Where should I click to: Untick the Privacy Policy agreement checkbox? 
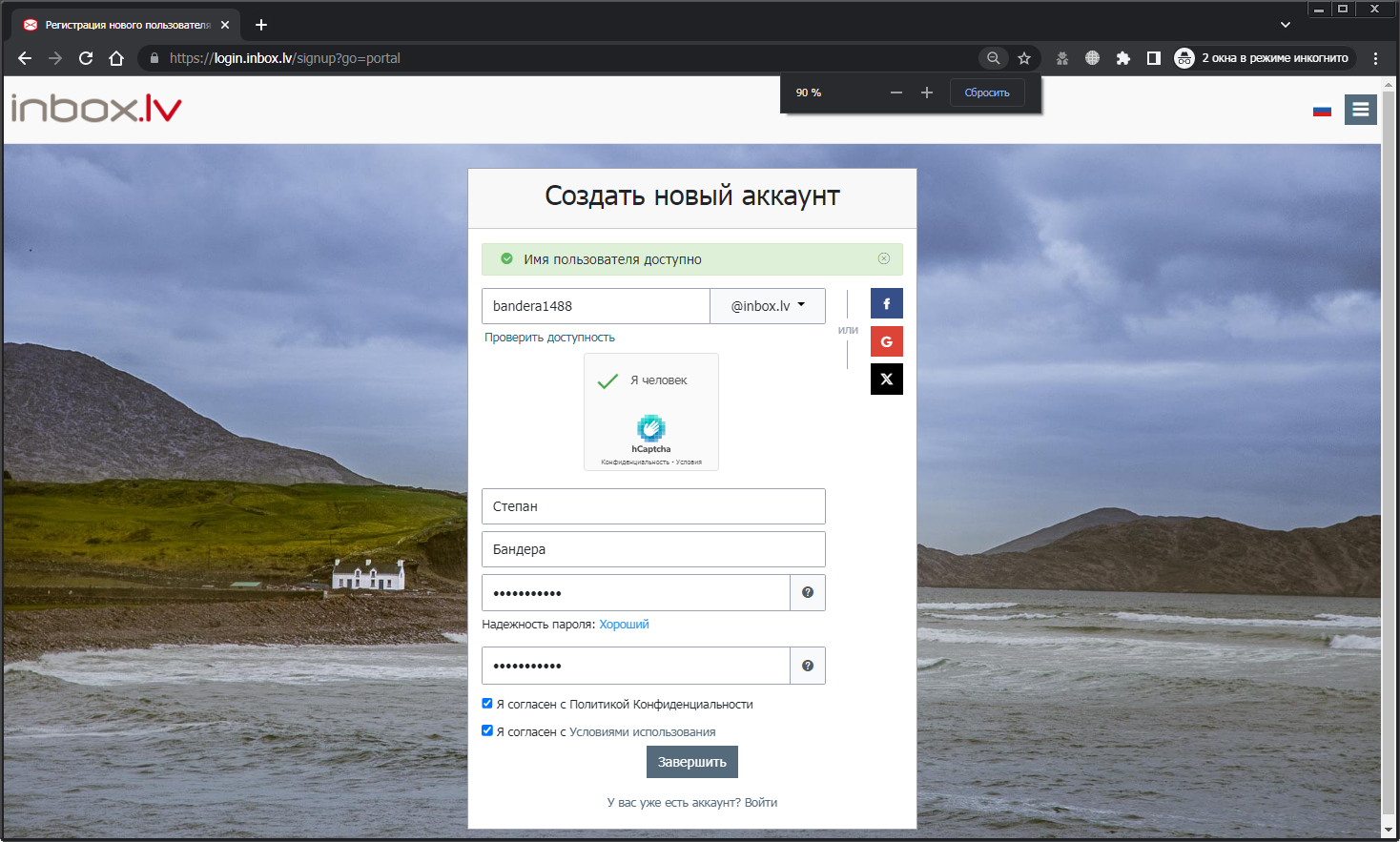[487, 704]
